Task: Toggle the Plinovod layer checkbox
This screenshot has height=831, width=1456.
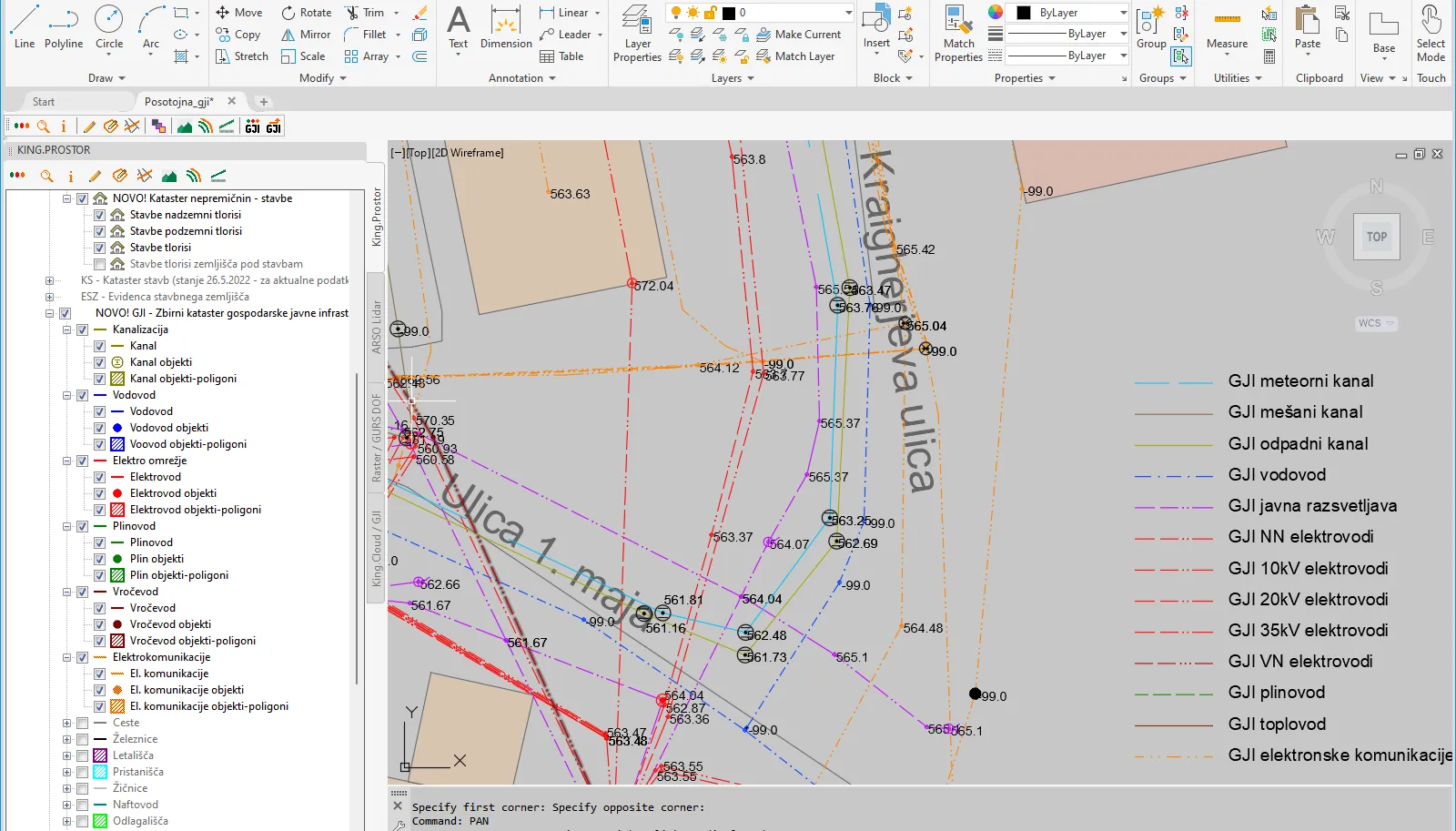Action: 100,542
